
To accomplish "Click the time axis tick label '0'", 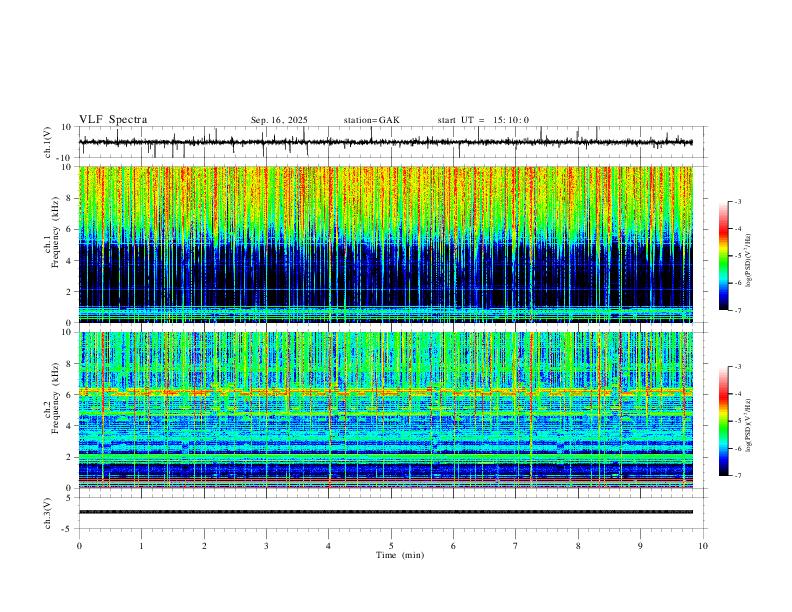I will 79,546.
